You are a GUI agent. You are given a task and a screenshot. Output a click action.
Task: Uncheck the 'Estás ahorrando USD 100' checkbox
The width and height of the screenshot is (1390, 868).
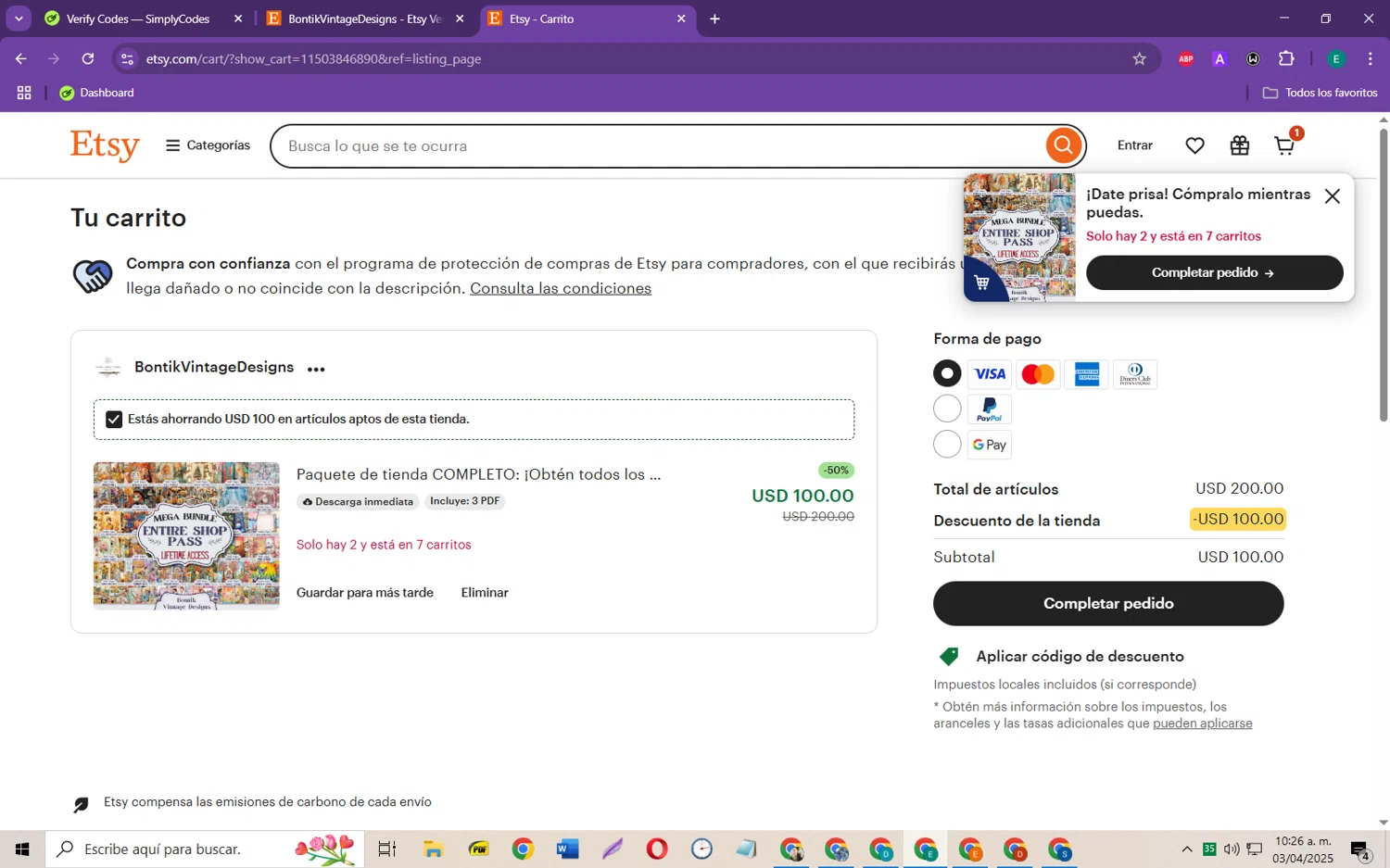(x=114, y=420)
